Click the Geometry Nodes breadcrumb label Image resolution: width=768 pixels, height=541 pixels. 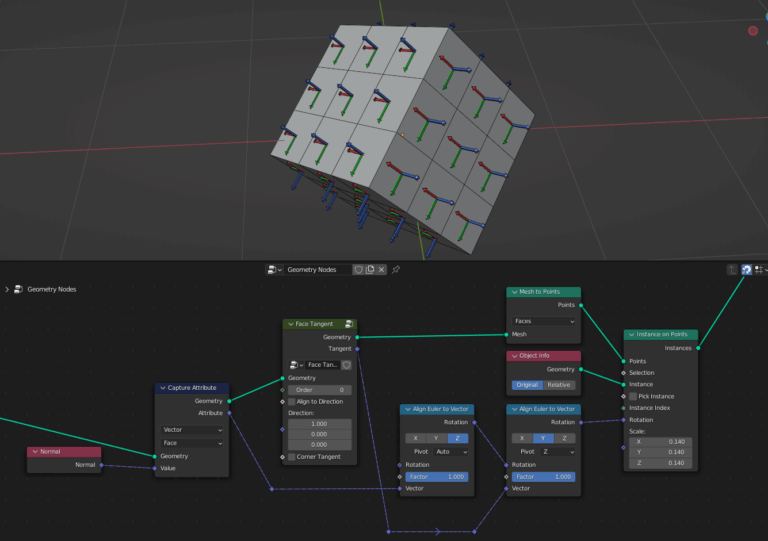pos(52,289)
